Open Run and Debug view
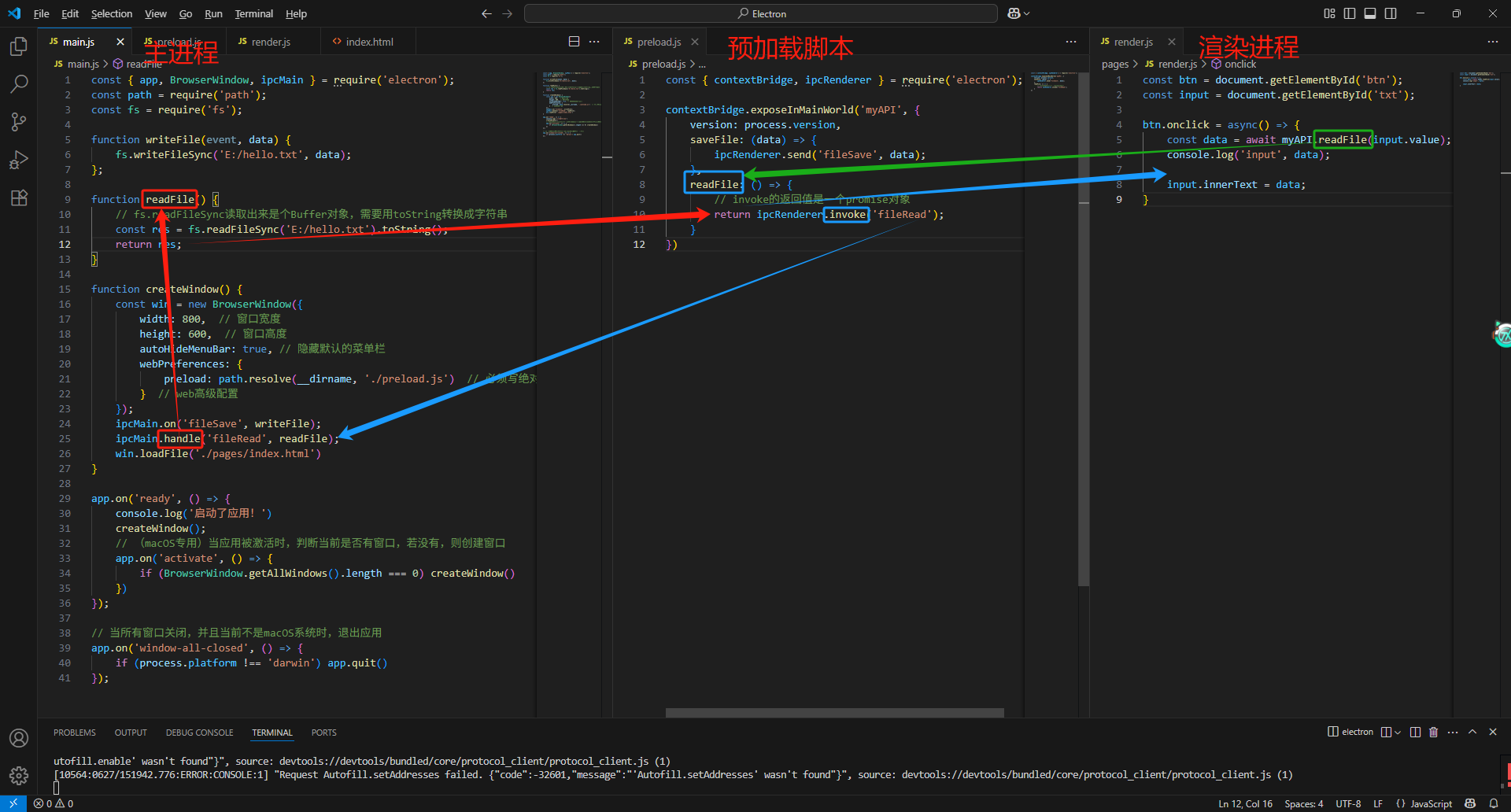The width and height of the screenshot is (1511, 812). (x=19, y=160)
